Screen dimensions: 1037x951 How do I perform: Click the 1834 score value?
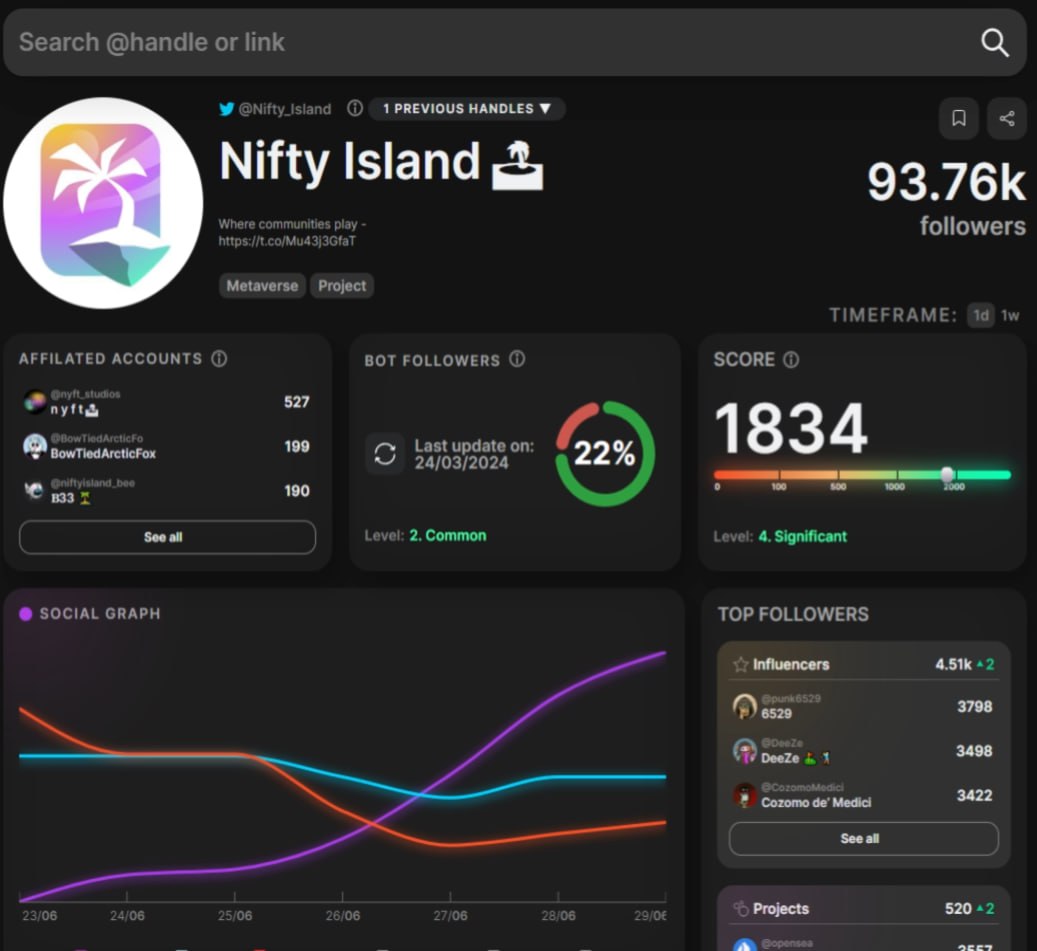click(791, 429)
